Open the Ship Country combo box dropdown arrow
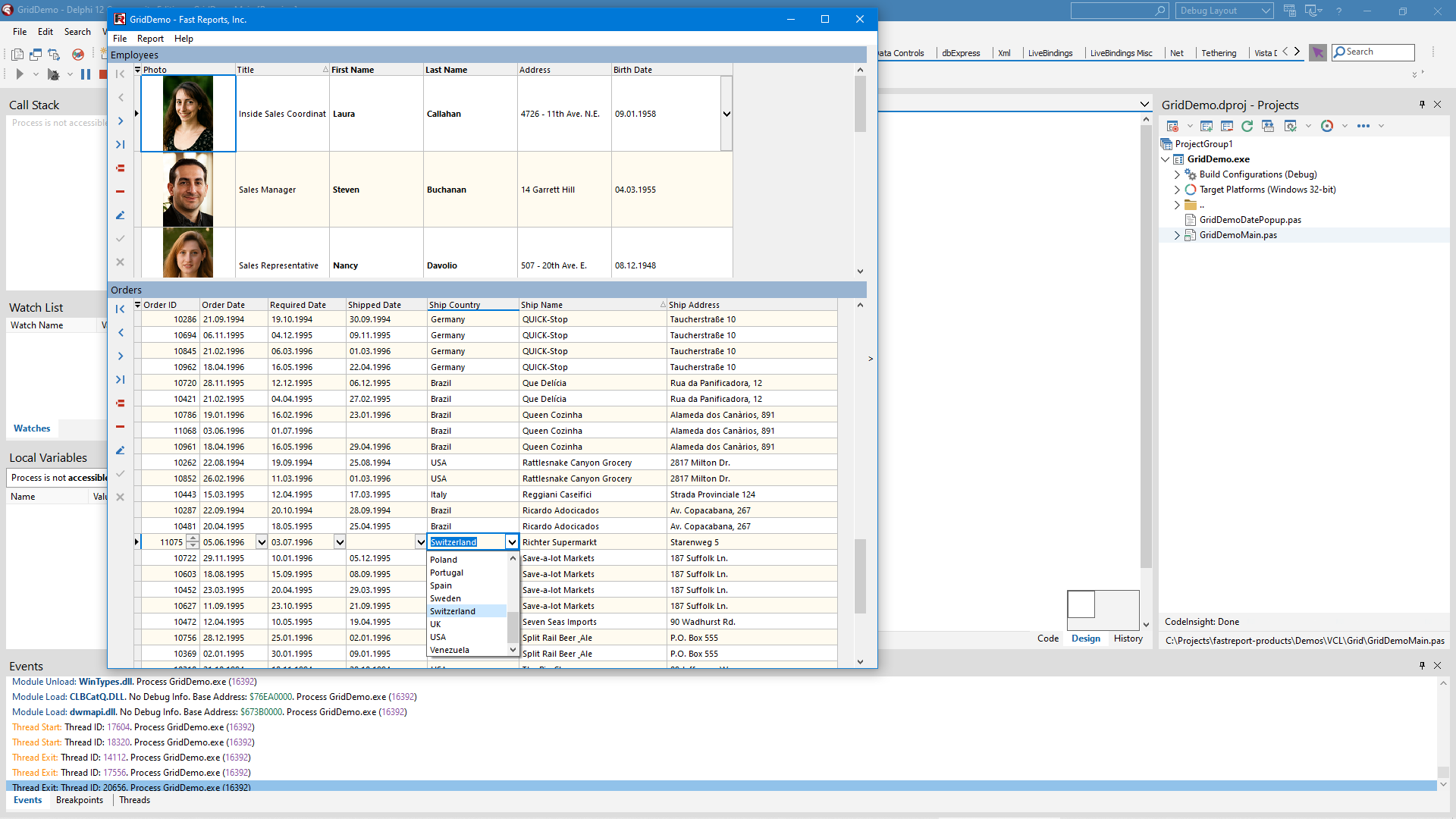 [512, 542]
